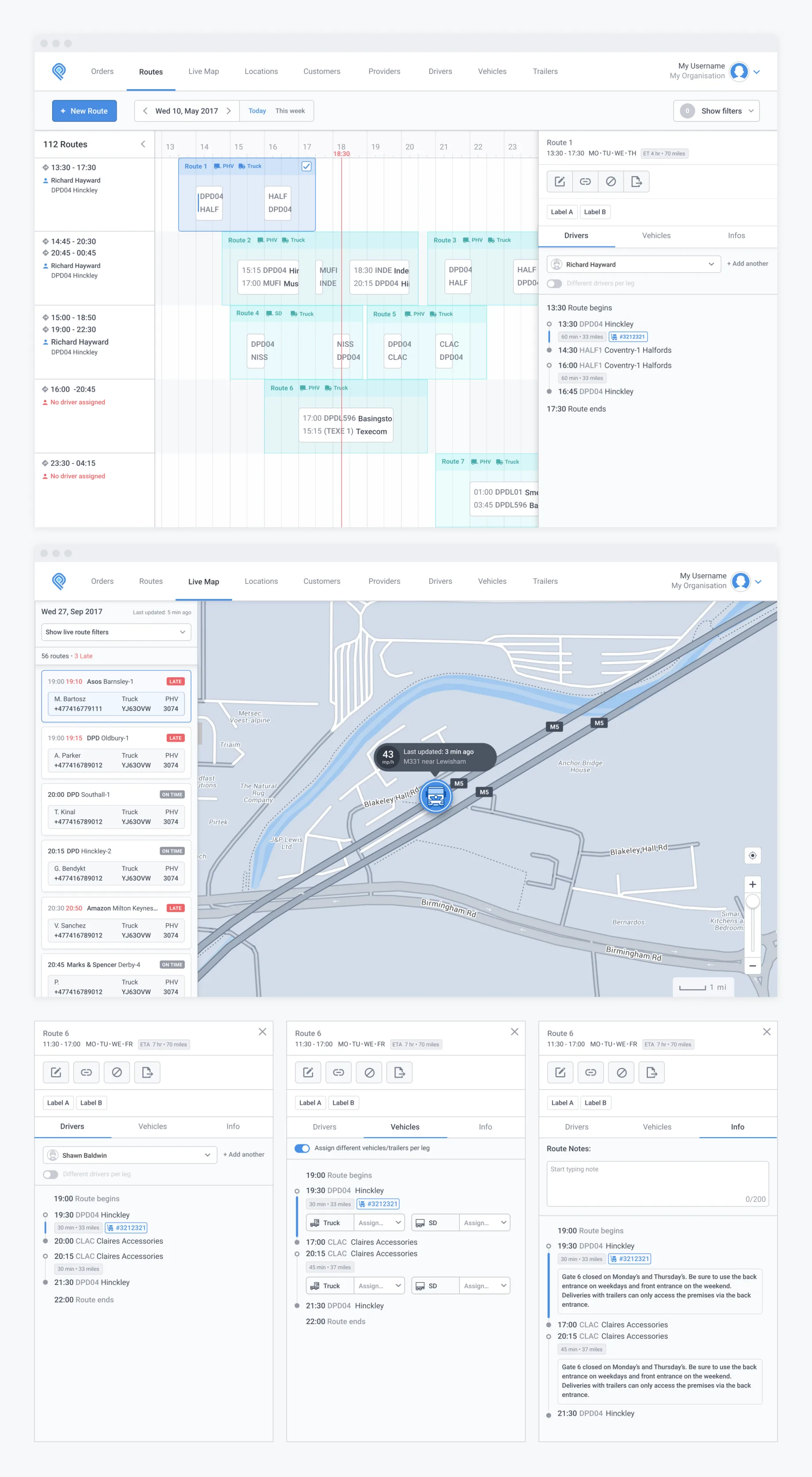Click export icon in Info-tab Route 6 panel
Image resolution: width=812 pixels, height=1477 pixels.
pos(651,1072)
